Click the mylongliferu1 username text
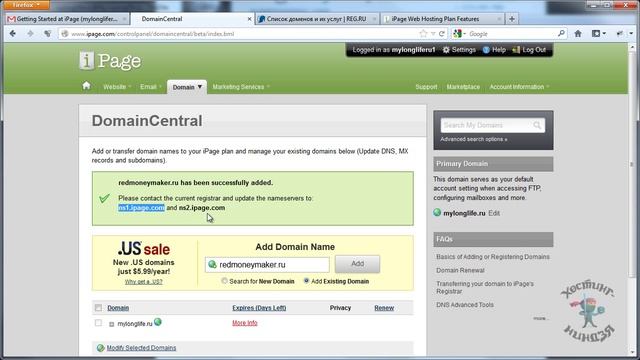The height and width of the screenshot is (360, 640). pyautogui.click(x=413, y=50)
